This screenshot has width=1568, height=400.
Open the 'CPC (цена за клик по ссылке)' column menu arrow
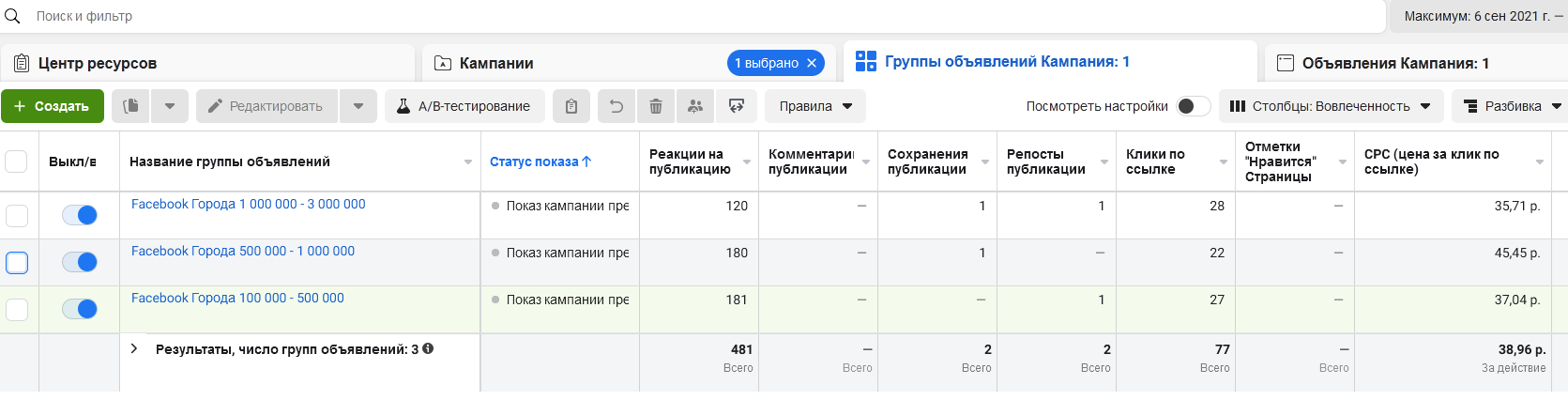(1540, 162)
